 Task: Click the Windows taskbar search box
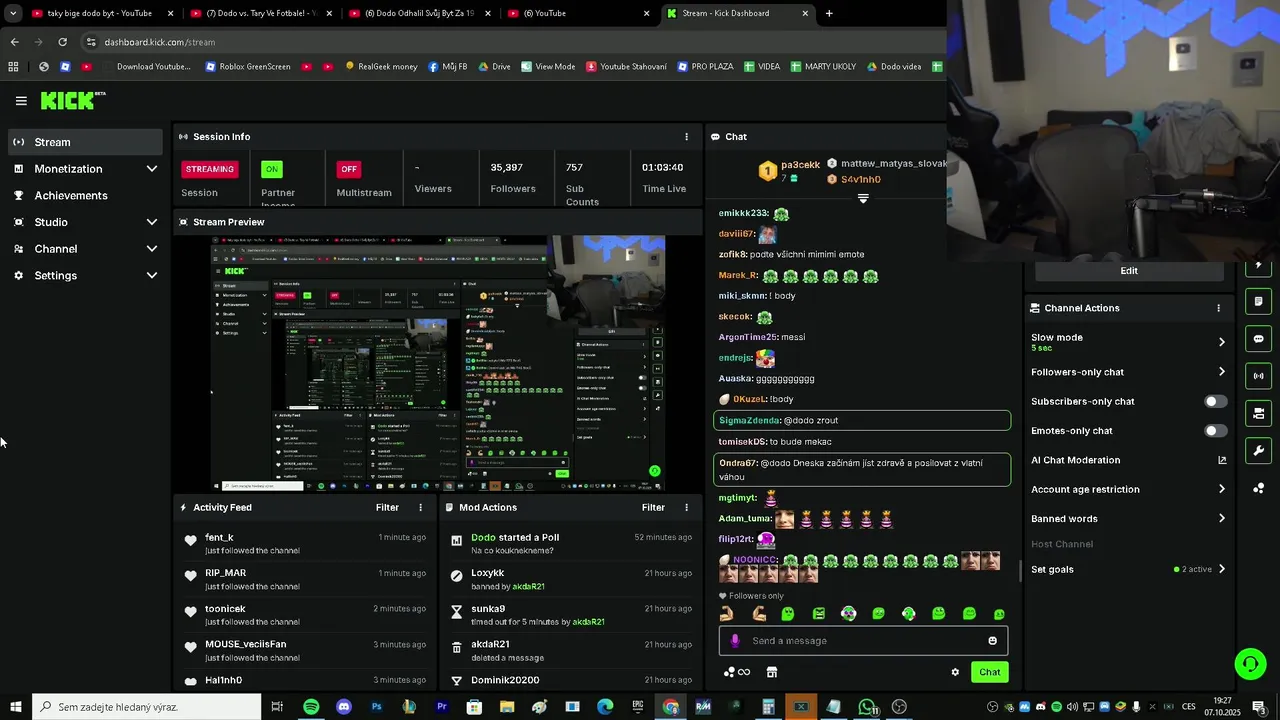coord(147,707)
